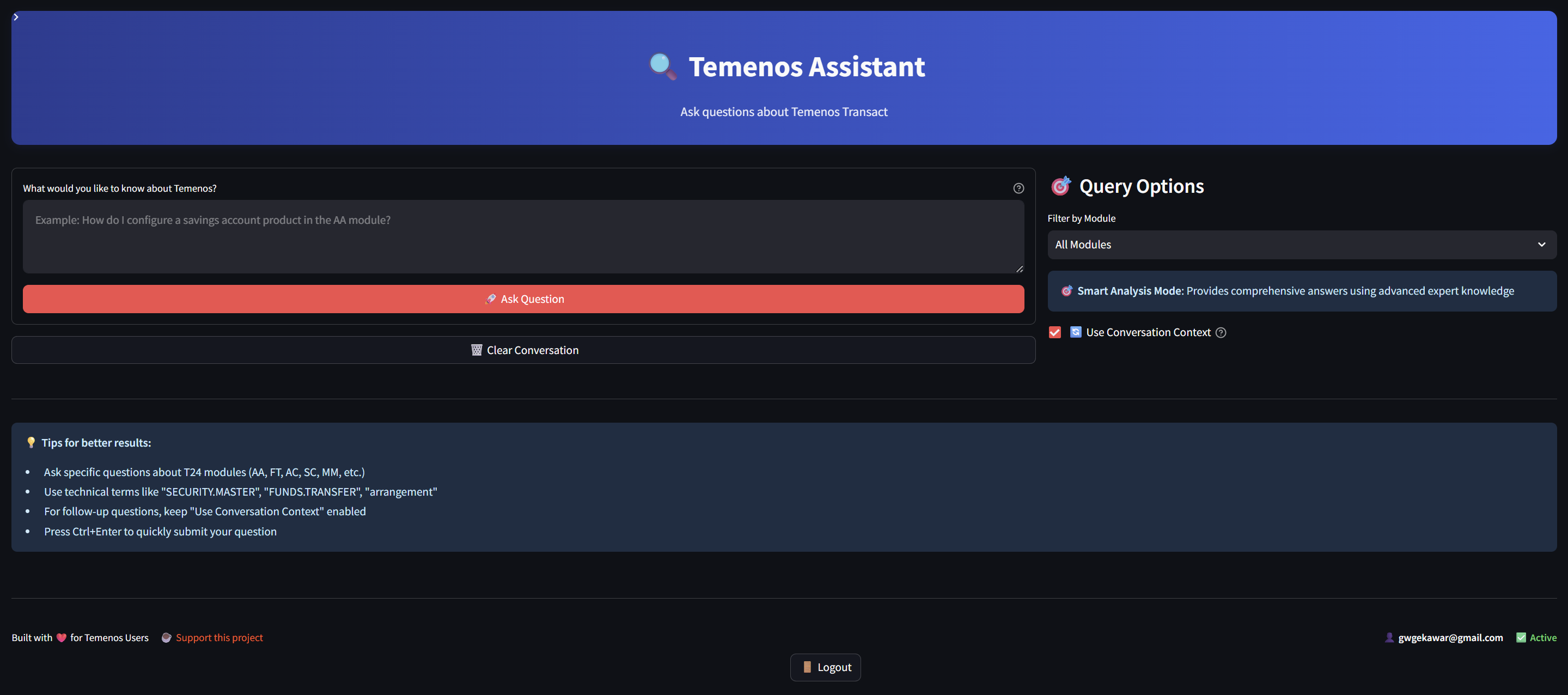Click the light bulb tips icon

click(30, 442)
